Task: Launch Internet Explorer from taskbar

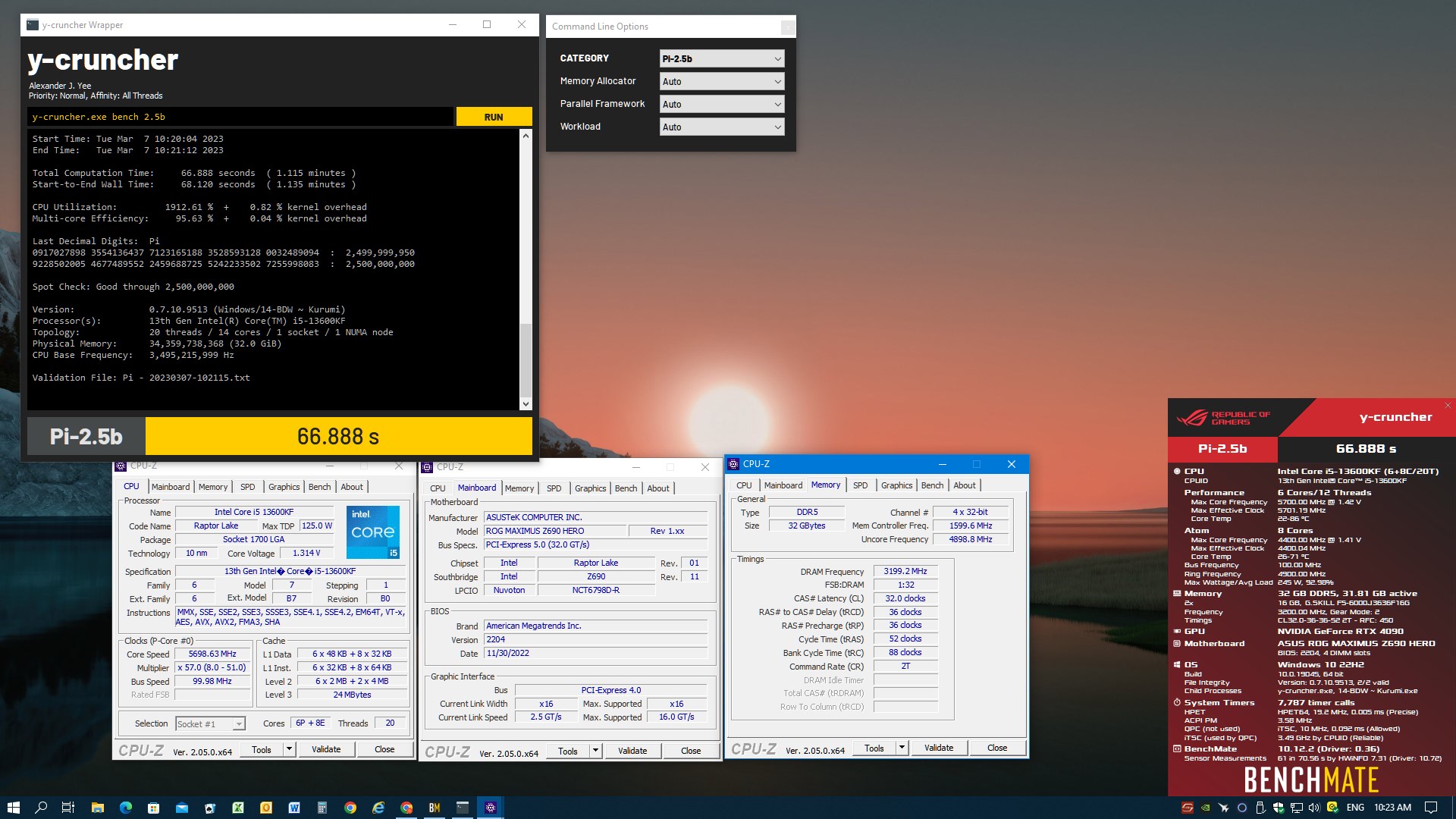Action: pos(378,808)
